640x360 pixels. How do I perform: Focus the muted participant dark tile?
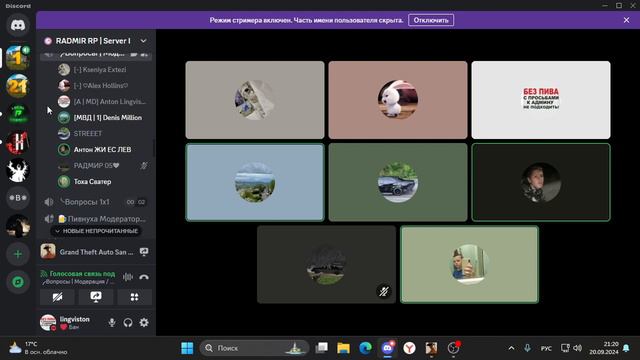[327, 264]
